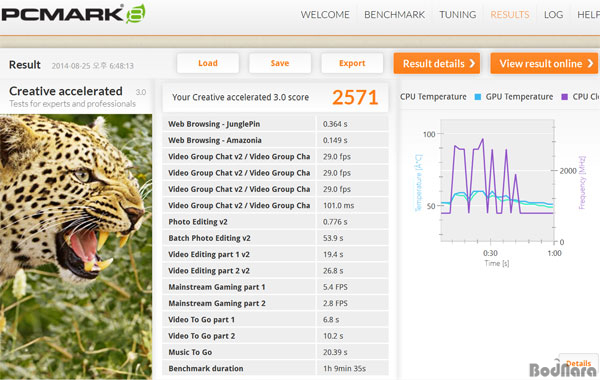Select the RESULTS tab
600x380 pixels.
click(x=510, y=15)
